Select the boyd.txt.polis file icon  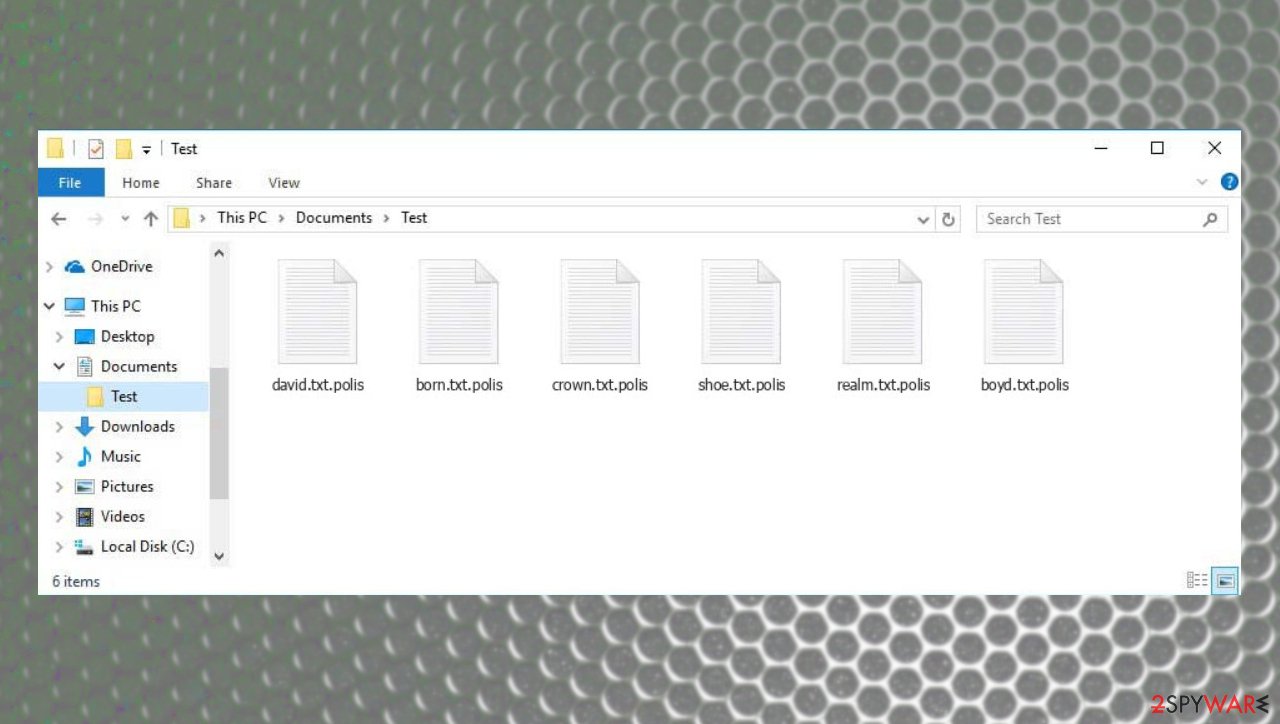click(x=1024, y=311)
